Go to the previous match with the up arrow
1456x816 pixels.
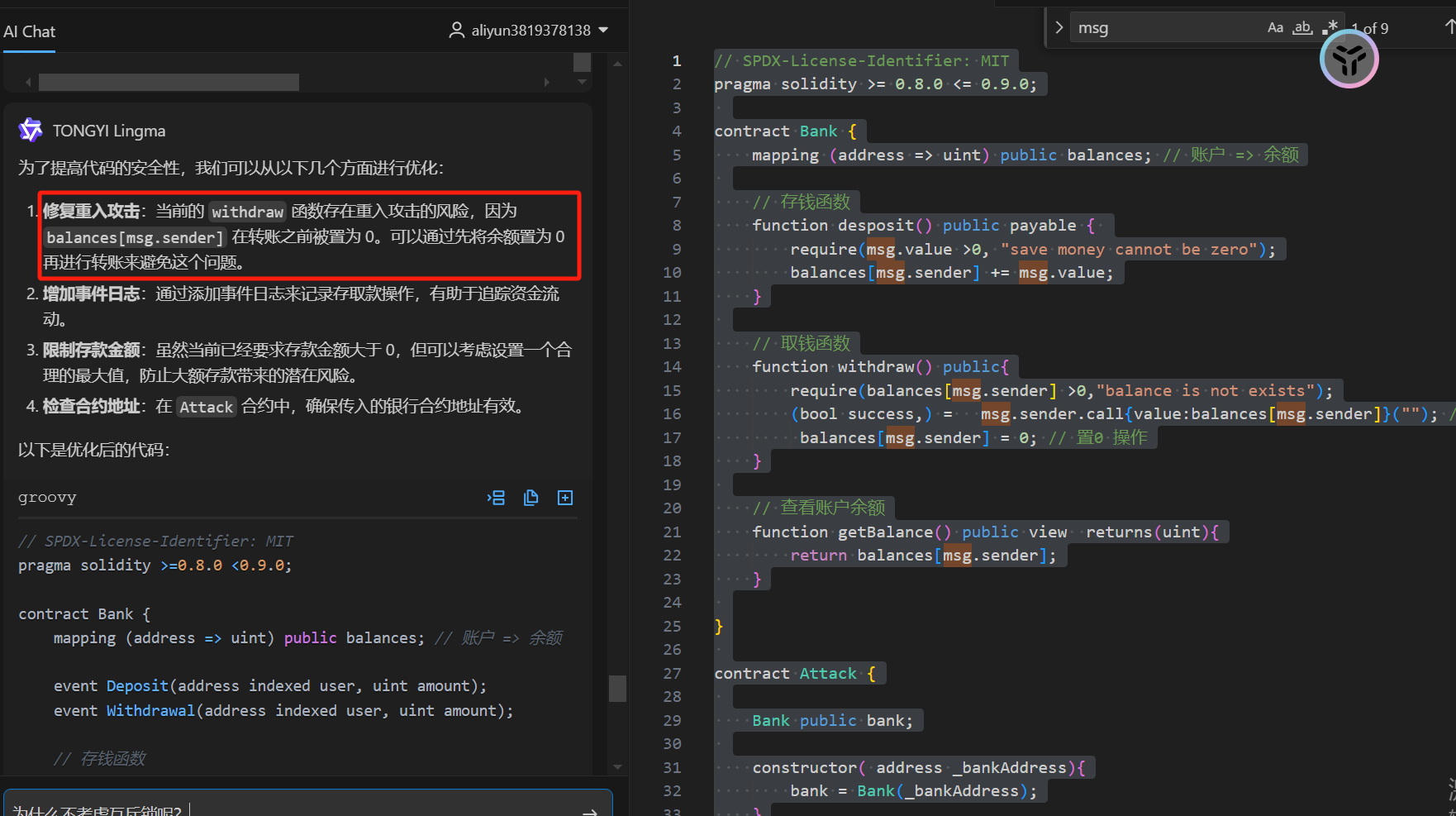click(1449, 27)
